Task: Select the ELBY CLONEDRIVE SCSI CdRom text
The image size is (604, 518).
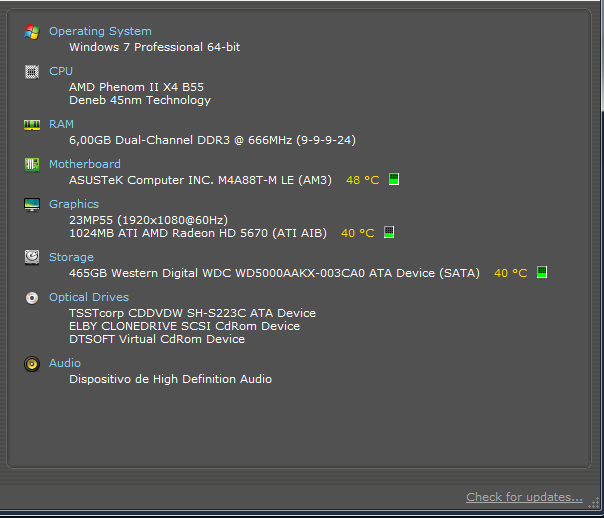Action: click(184, 326)
